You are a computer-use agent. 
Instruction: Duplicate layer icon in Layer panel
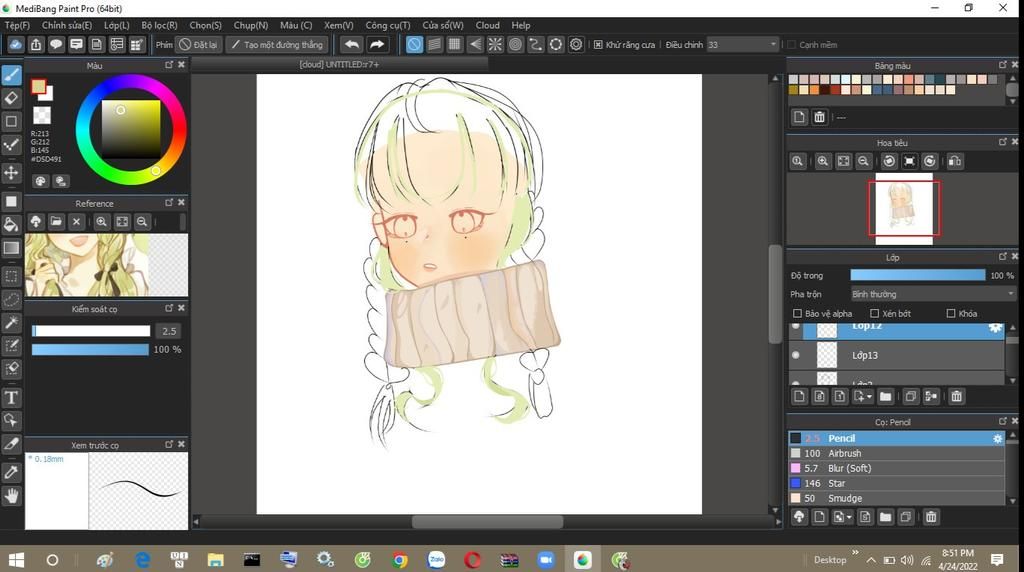[910, 396]
